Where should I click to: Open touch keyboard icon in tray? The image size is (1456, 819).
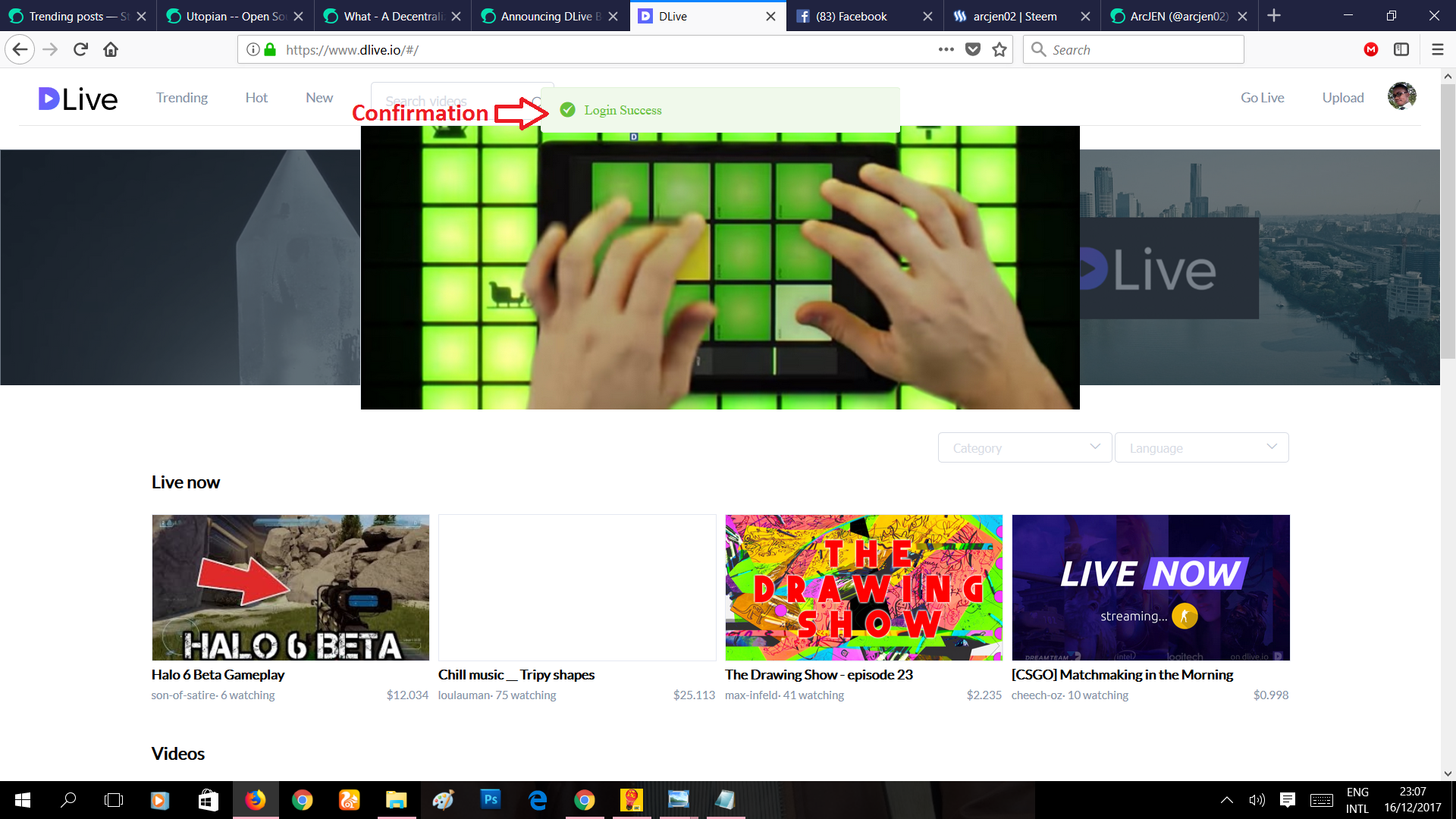tap(1322, 800)
